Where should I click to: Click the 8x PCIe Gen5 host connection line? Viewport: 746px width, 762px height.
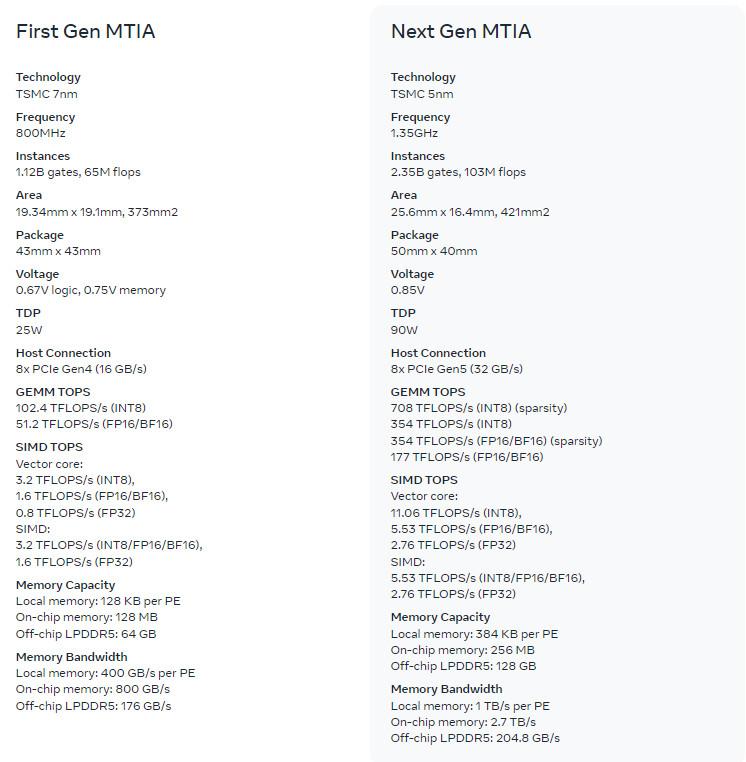457,369
